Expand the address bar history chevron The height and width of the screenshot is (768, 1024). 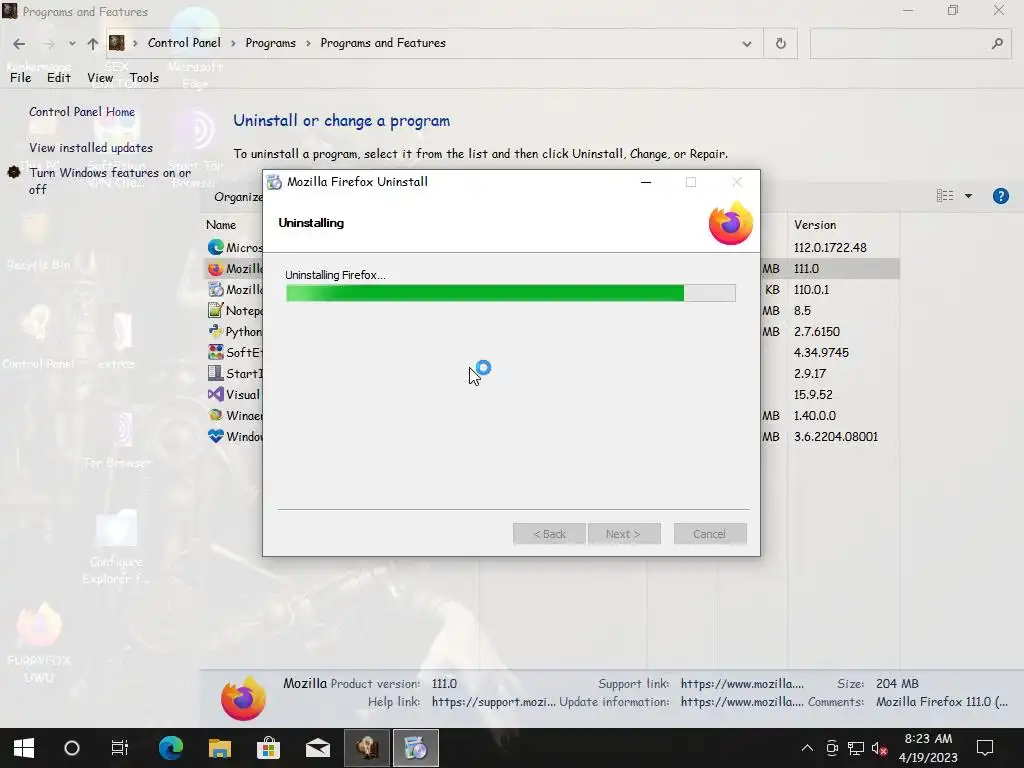746,44
